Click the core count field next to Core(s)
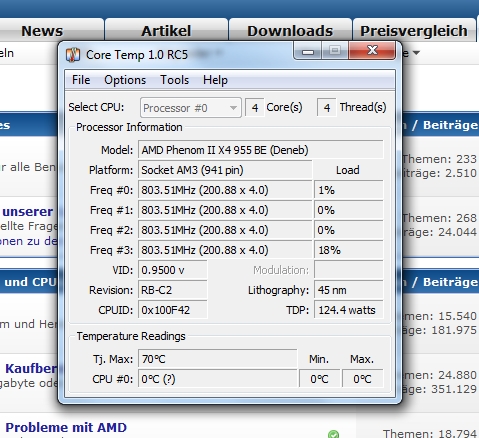 pos(255,107)
